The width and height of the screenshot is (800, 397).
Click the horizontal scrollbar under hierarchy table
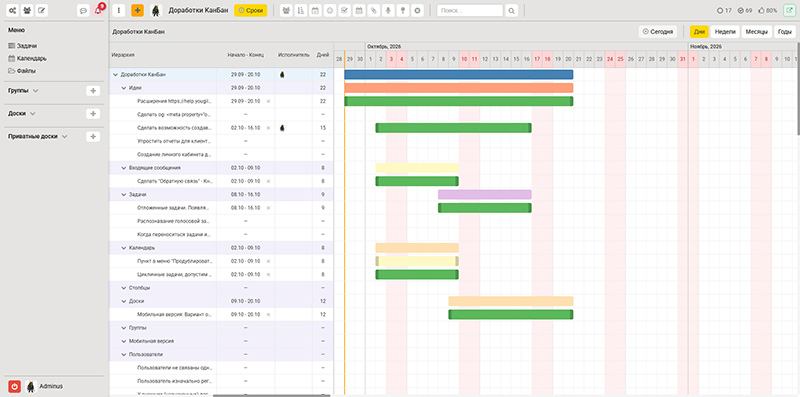click(x=271, y=395)
